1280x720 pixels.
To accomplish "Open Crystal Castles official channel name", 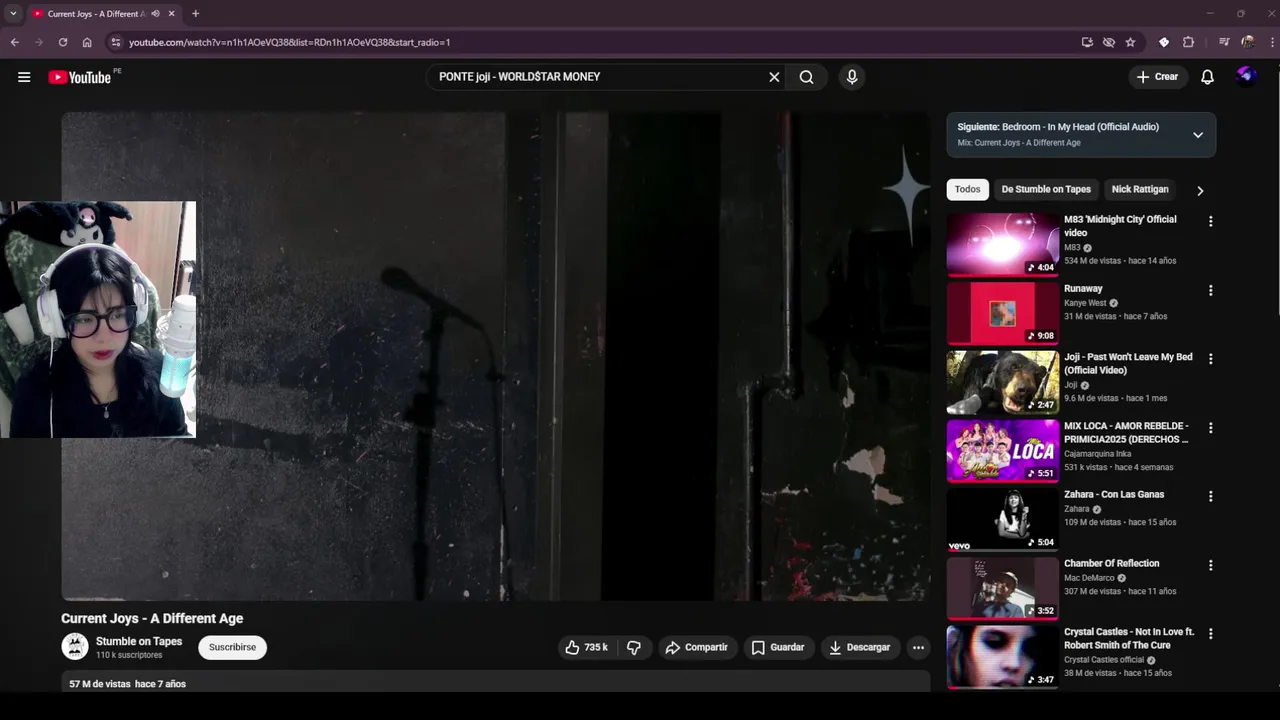I will [x=1104, y=660].
